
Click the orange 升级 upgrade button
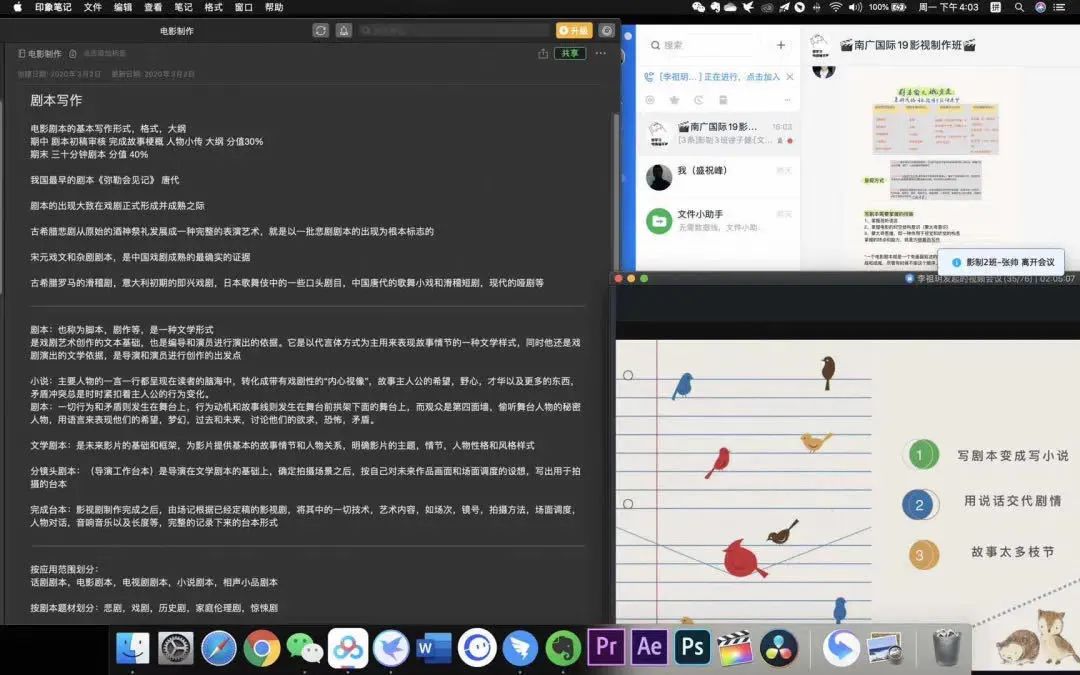click(x=574, y=30)
